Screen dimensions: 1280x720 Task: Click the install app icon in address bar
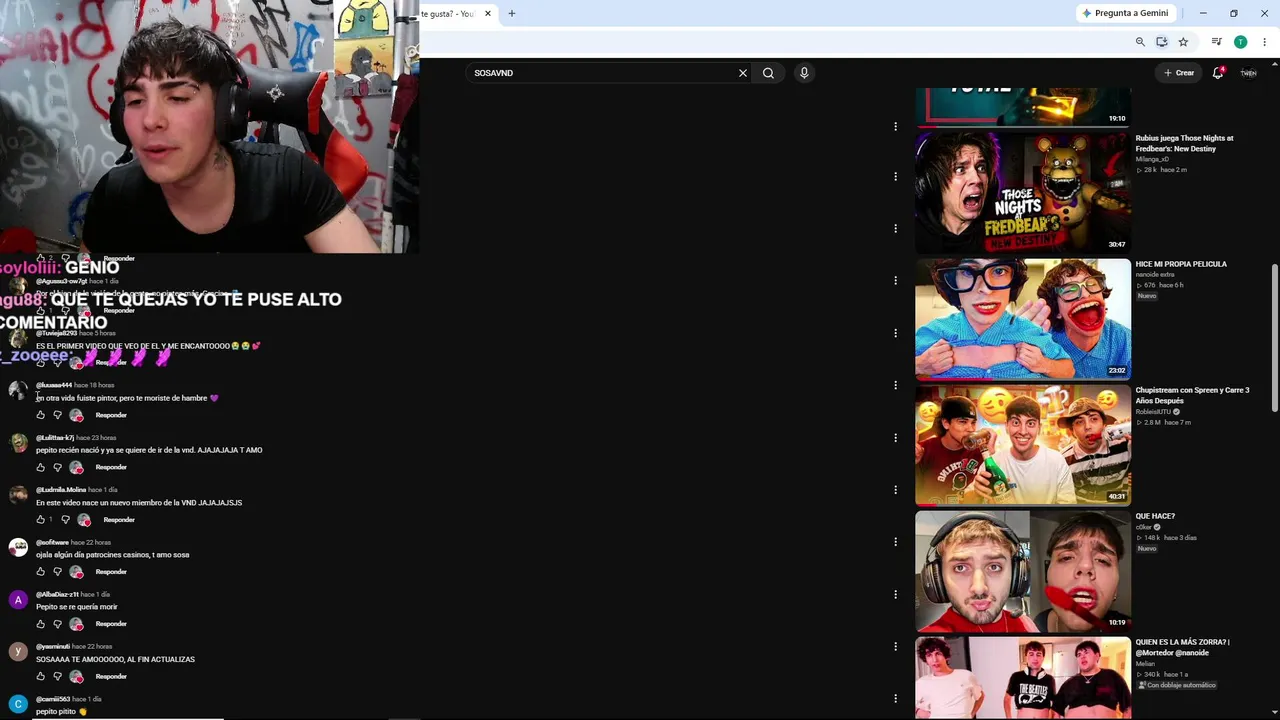pos(1162,42)
